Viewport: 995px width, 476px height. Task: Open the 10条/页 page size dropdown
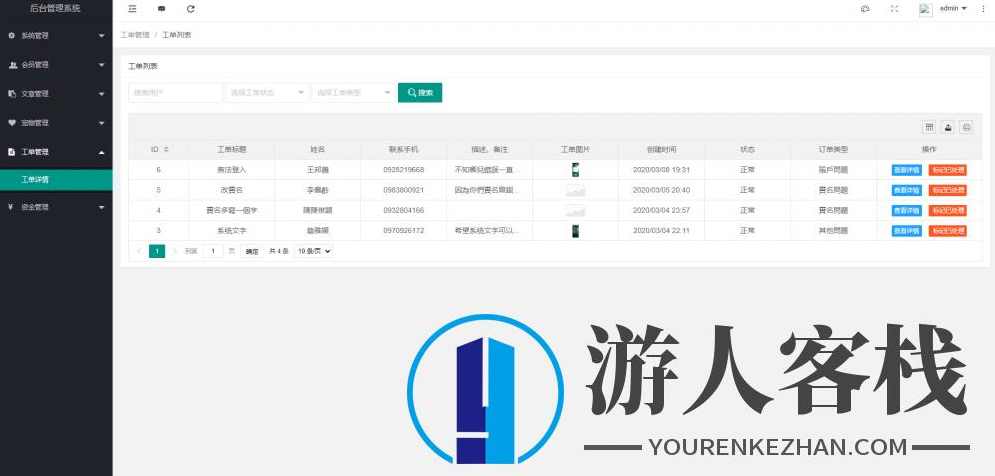(314, 251)
